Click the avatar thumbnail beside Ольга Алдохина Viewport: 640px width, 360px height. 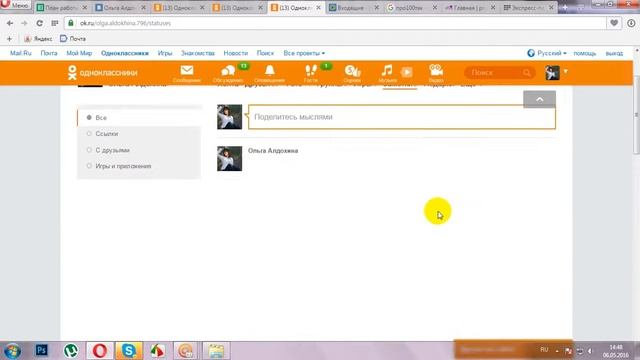pyautogui.click(x=229, y=158)
